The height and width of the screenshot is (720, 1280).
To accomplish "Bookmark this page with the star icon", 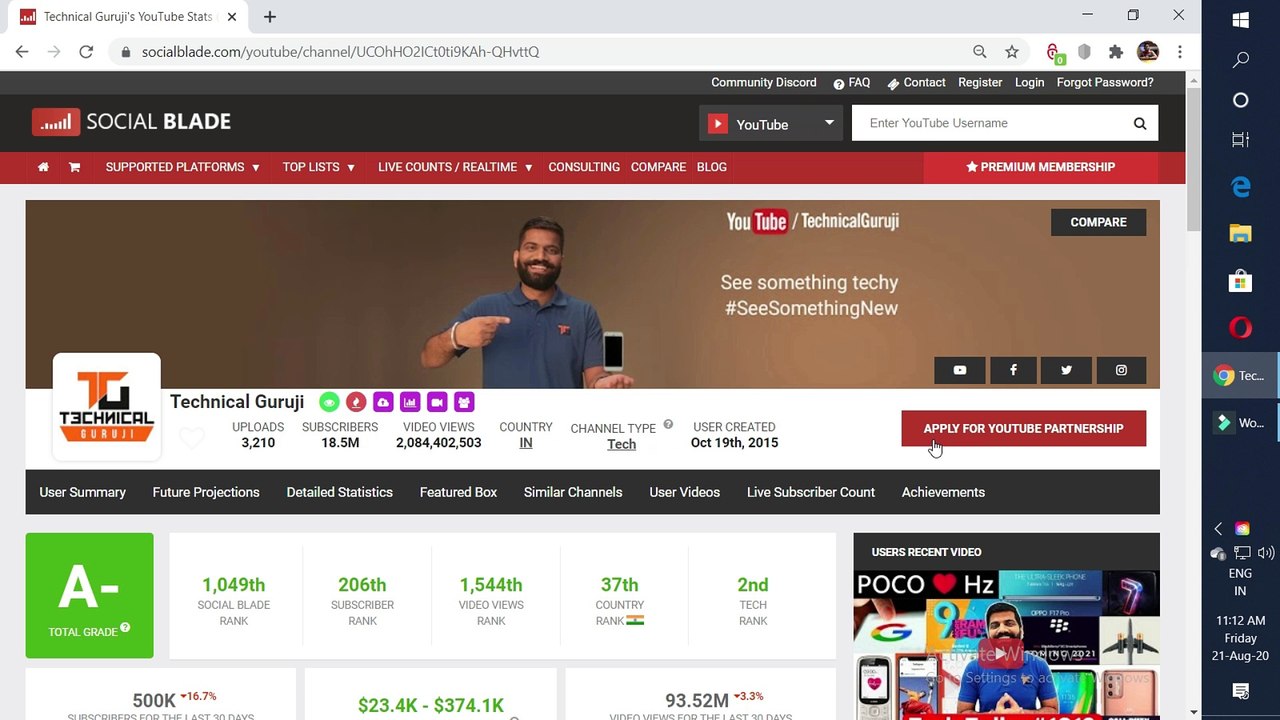I will 1012,52.
